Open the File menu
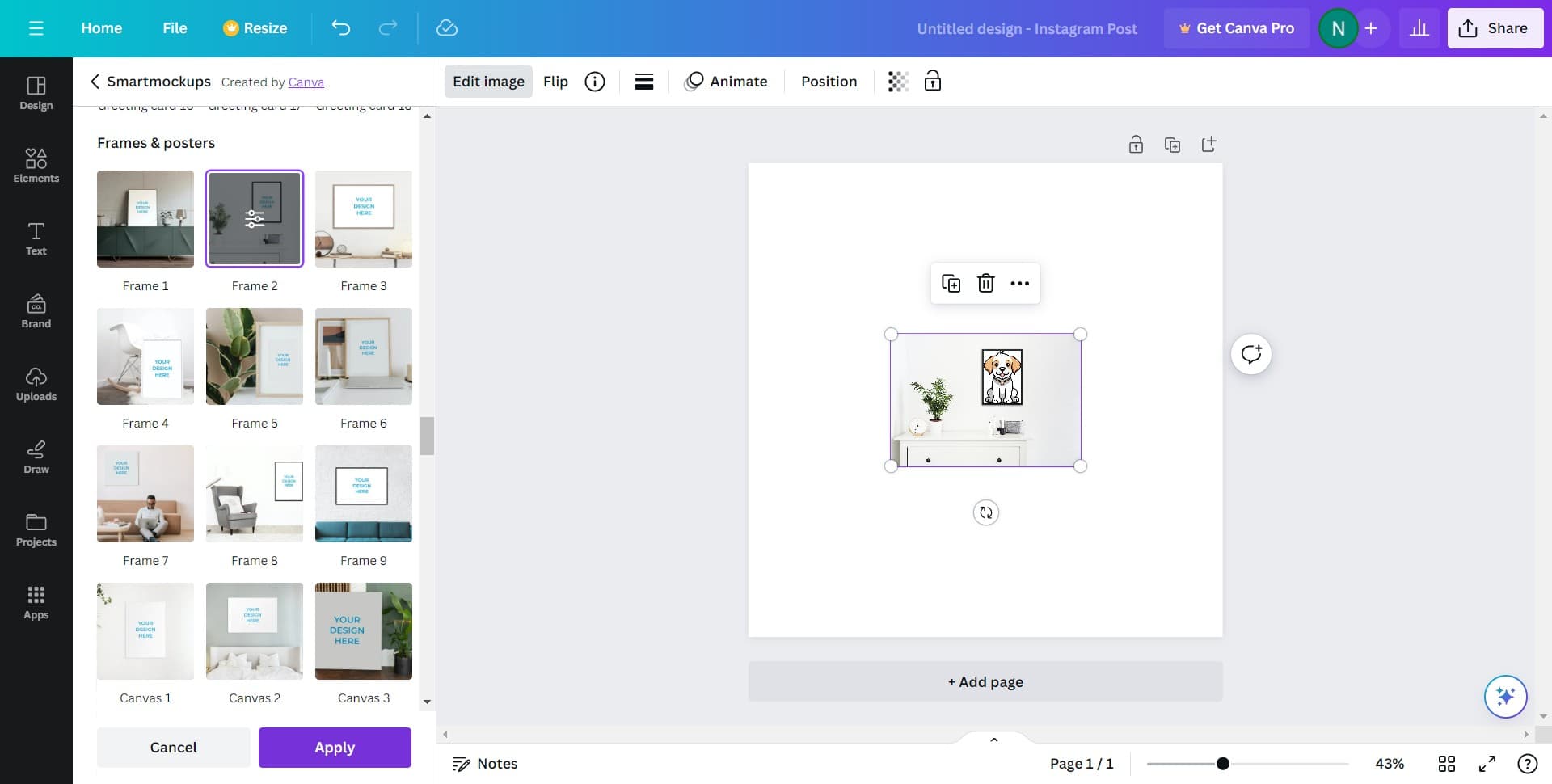The height and width of the screenshot is (784, 1552). (175, 28)
